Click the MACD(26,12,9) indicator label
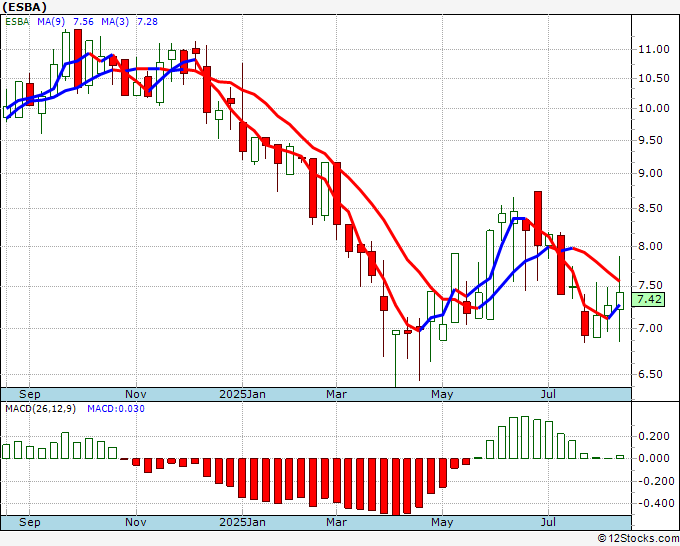Screen dimensions: 680x546 40,409
